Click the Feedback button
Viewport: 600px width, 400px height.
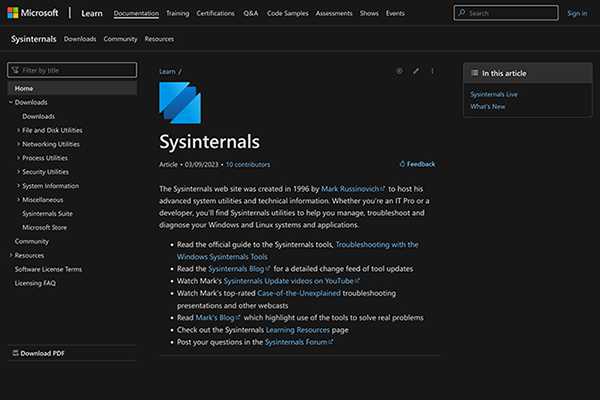[417, 164]
